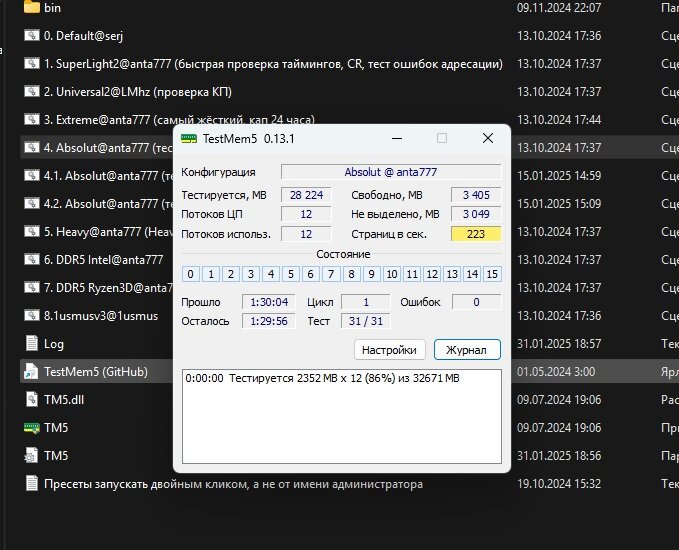Screen dimensions: 679x550
Task: Click the Absolut @ anta777 configuration field
Action: [390, 172]
